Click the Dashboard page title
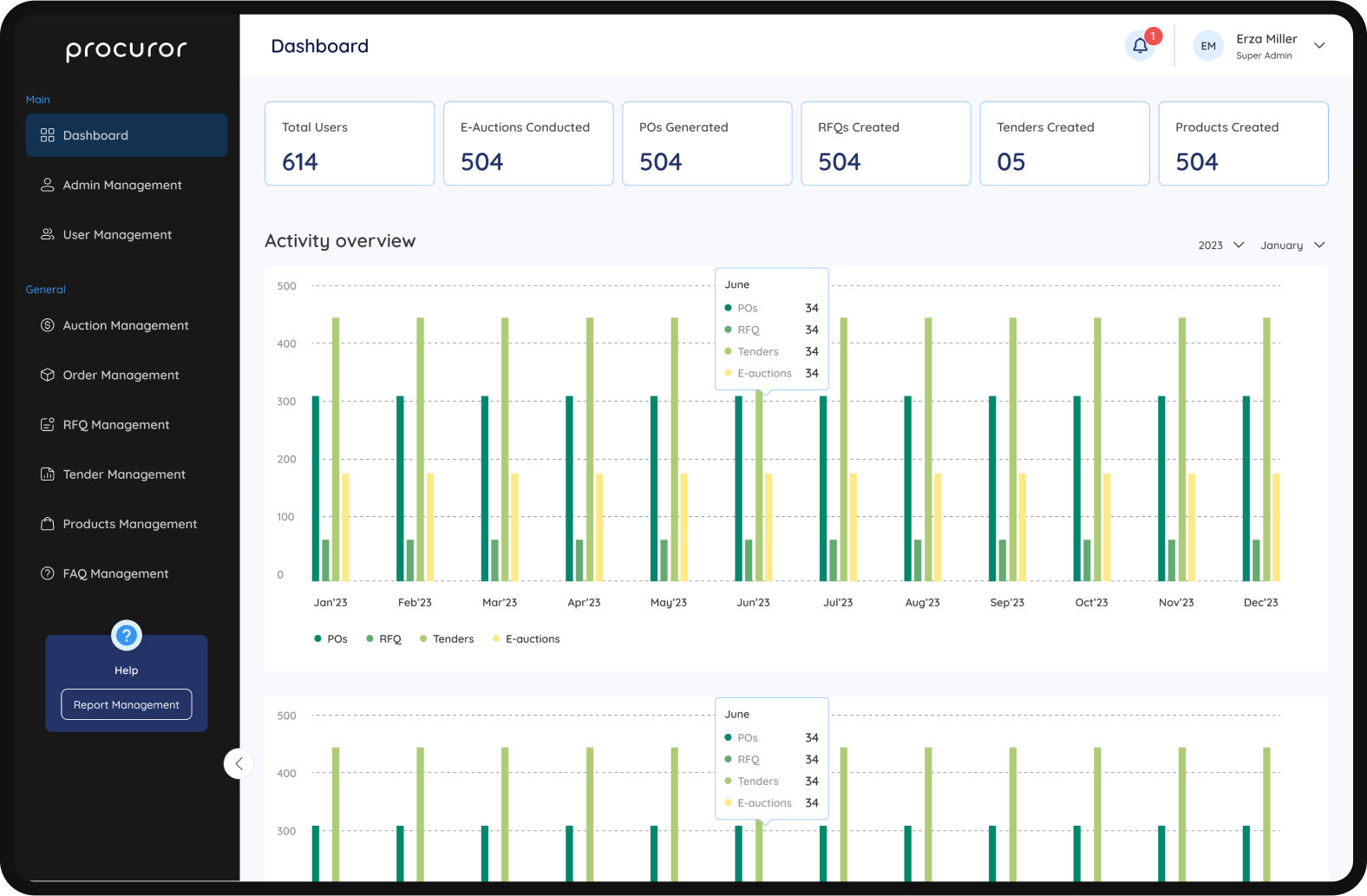 pyautogui.click(x=320, y=46)
